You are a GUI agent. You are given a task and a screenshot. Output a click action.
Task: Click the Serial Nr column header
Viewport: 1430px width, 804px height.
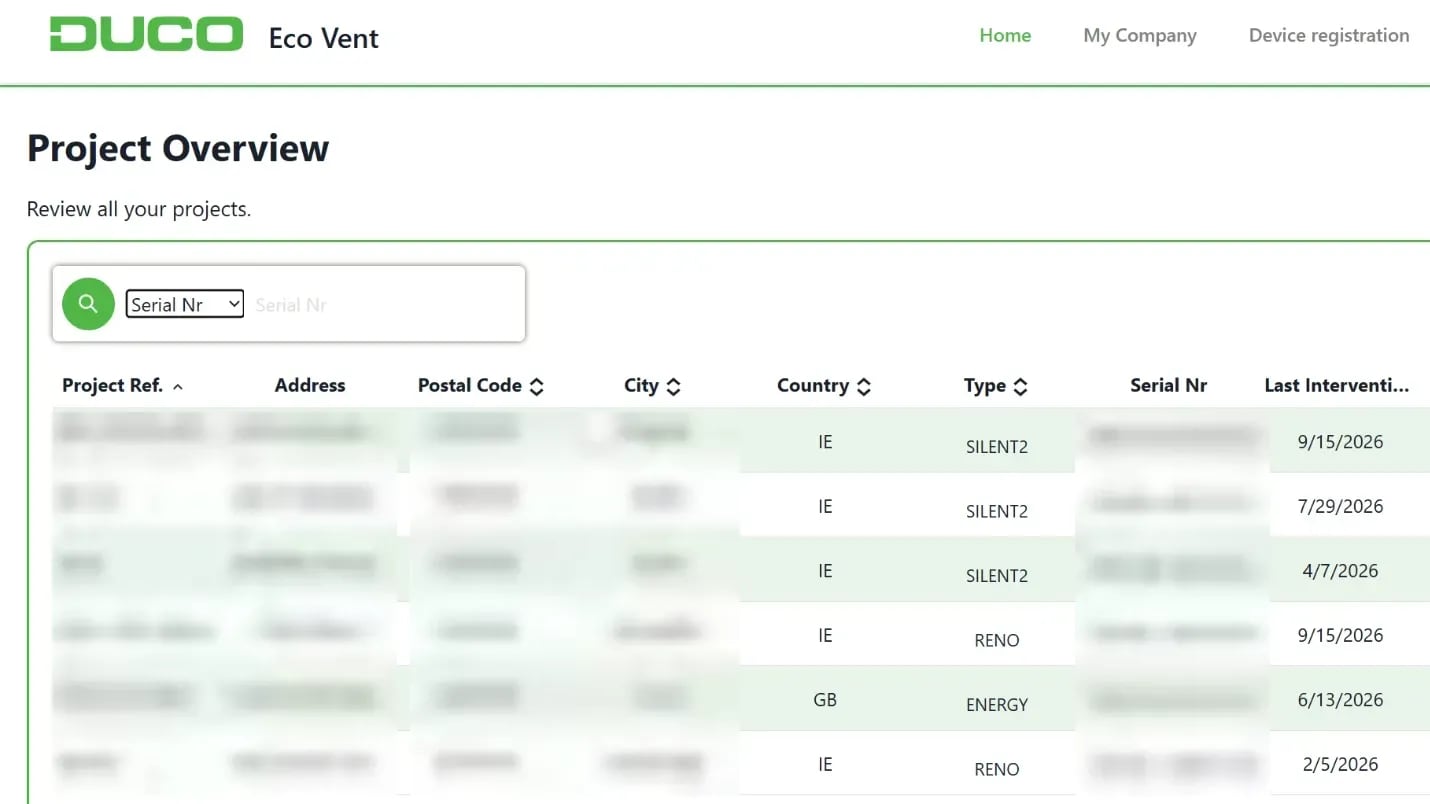click(x=1168, y=385)
